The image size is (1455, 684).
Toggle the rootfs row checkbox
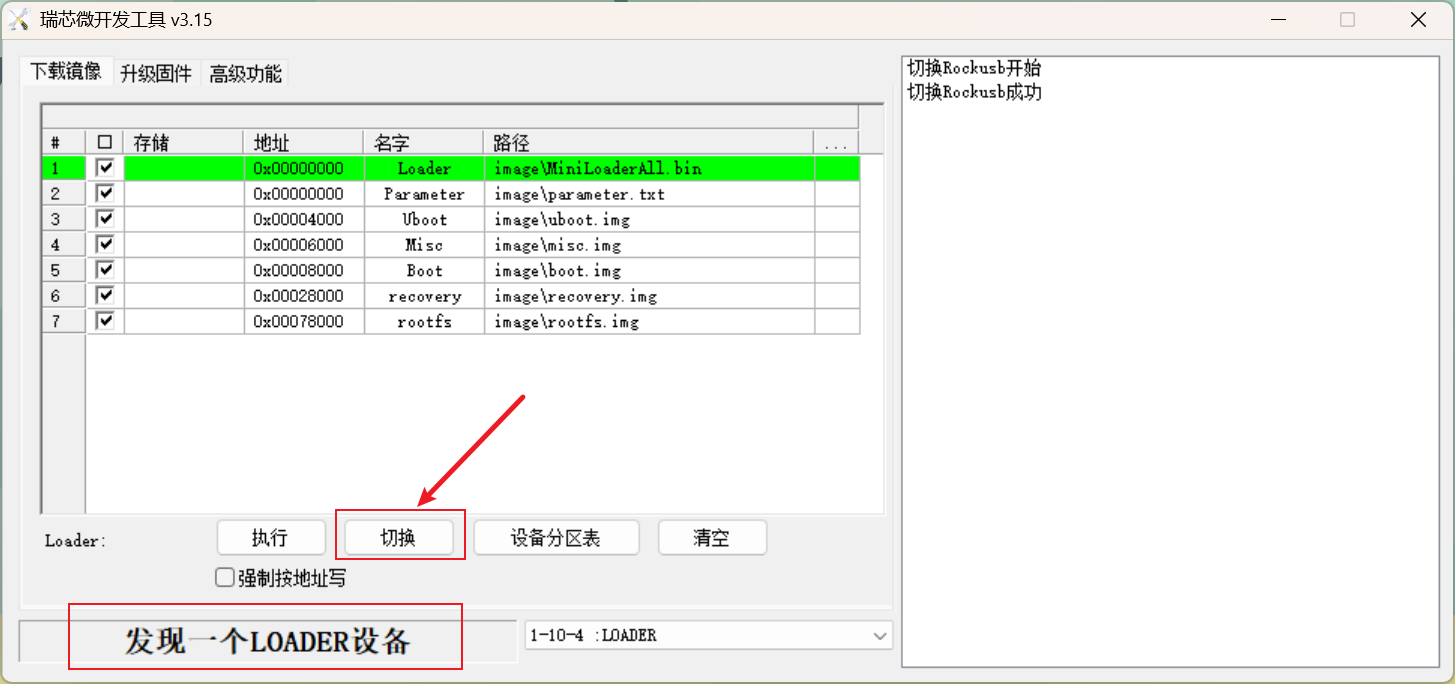click(x=105, y=321)
